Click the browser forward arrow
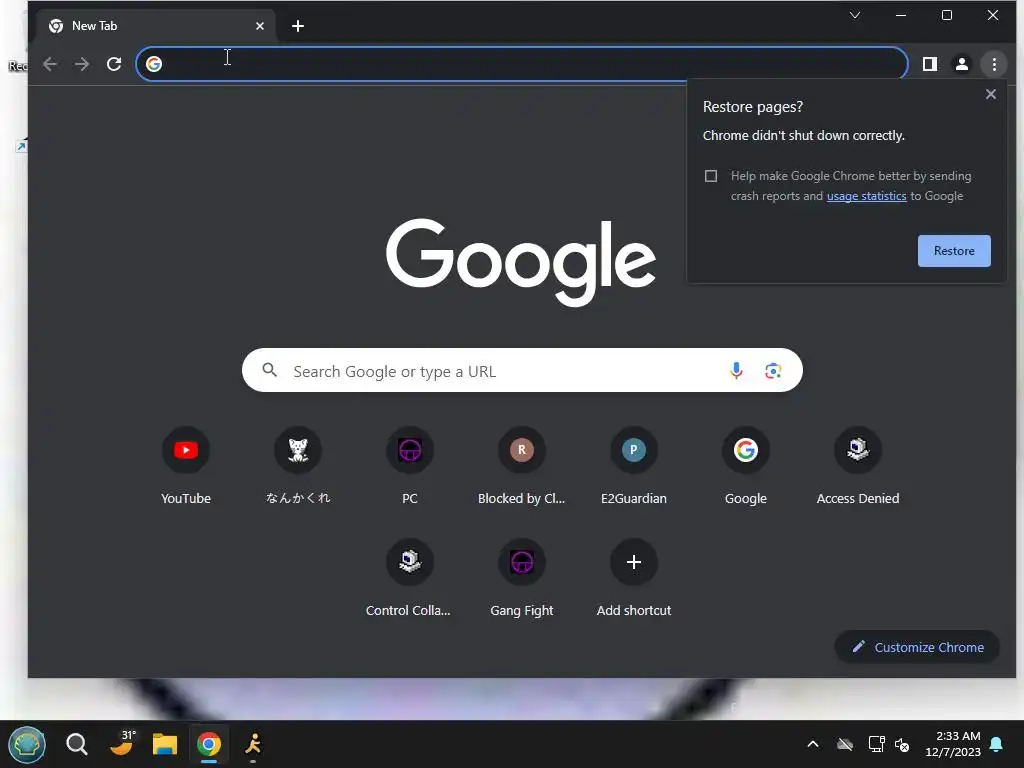 click(x=82, y=64)
